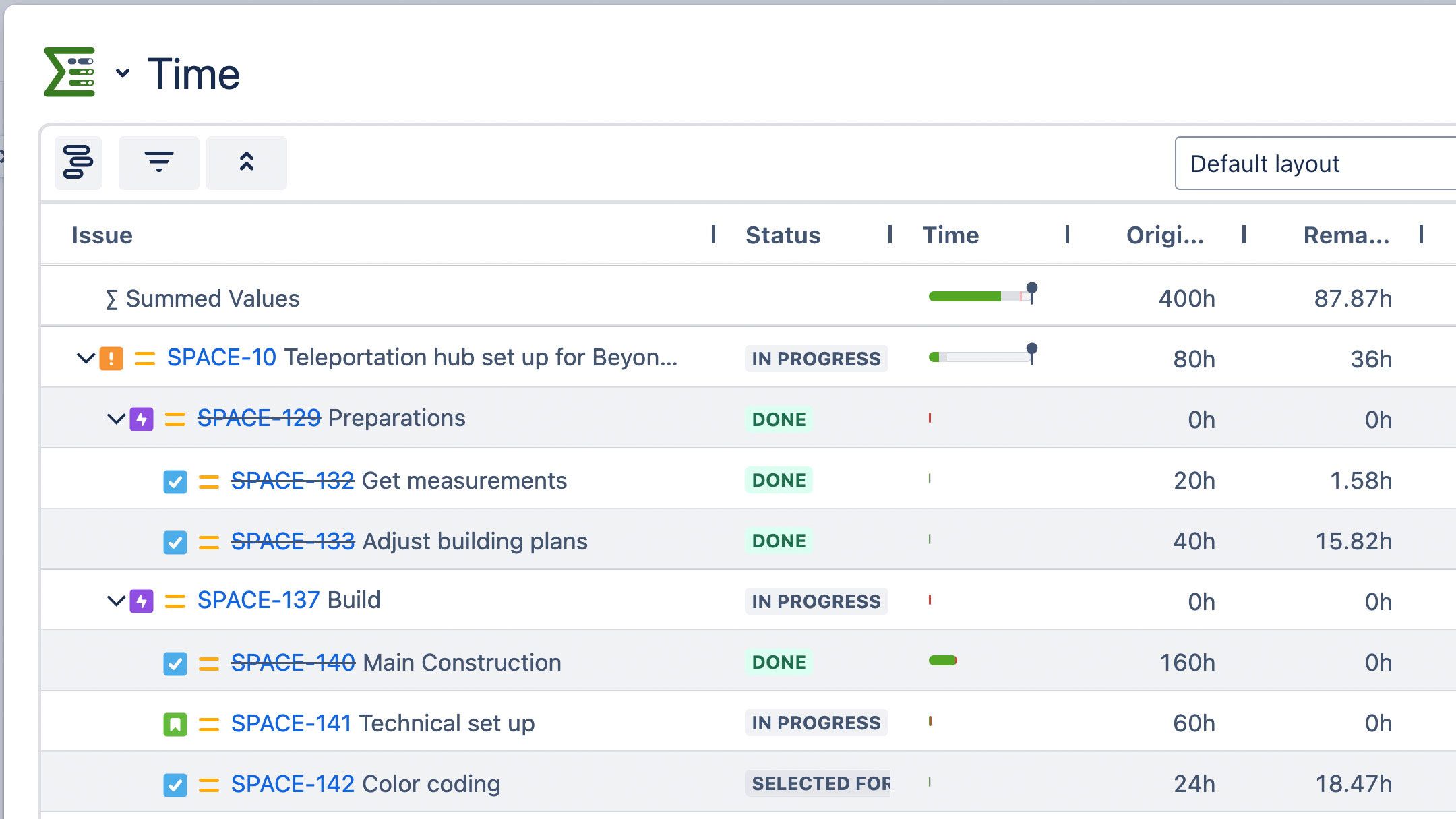
Task: Click the task checkbox icon for SPACE-132
Action: point(175,482)
